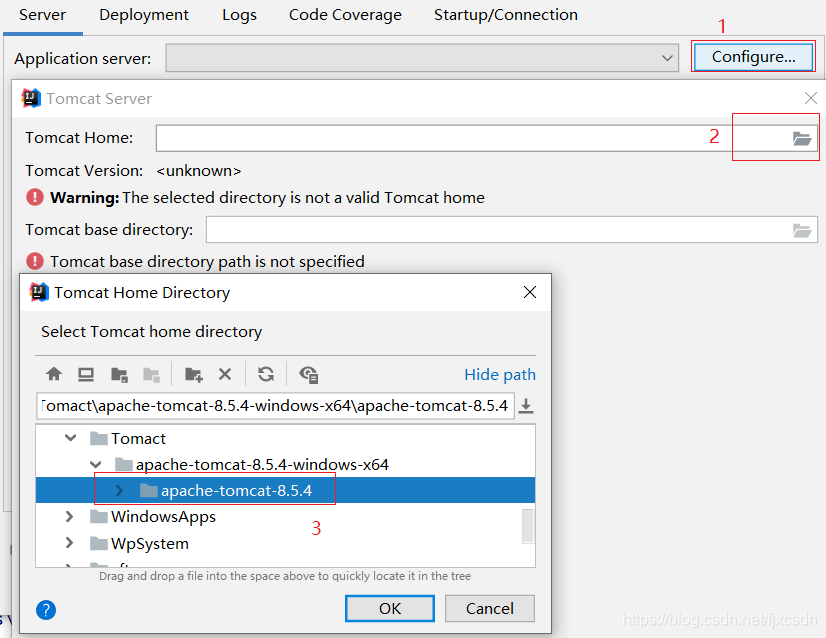The image size is (826, 638).
Task: Select the apache-tomcat-8.5.4 tree row
Action: tap(286, 490)
